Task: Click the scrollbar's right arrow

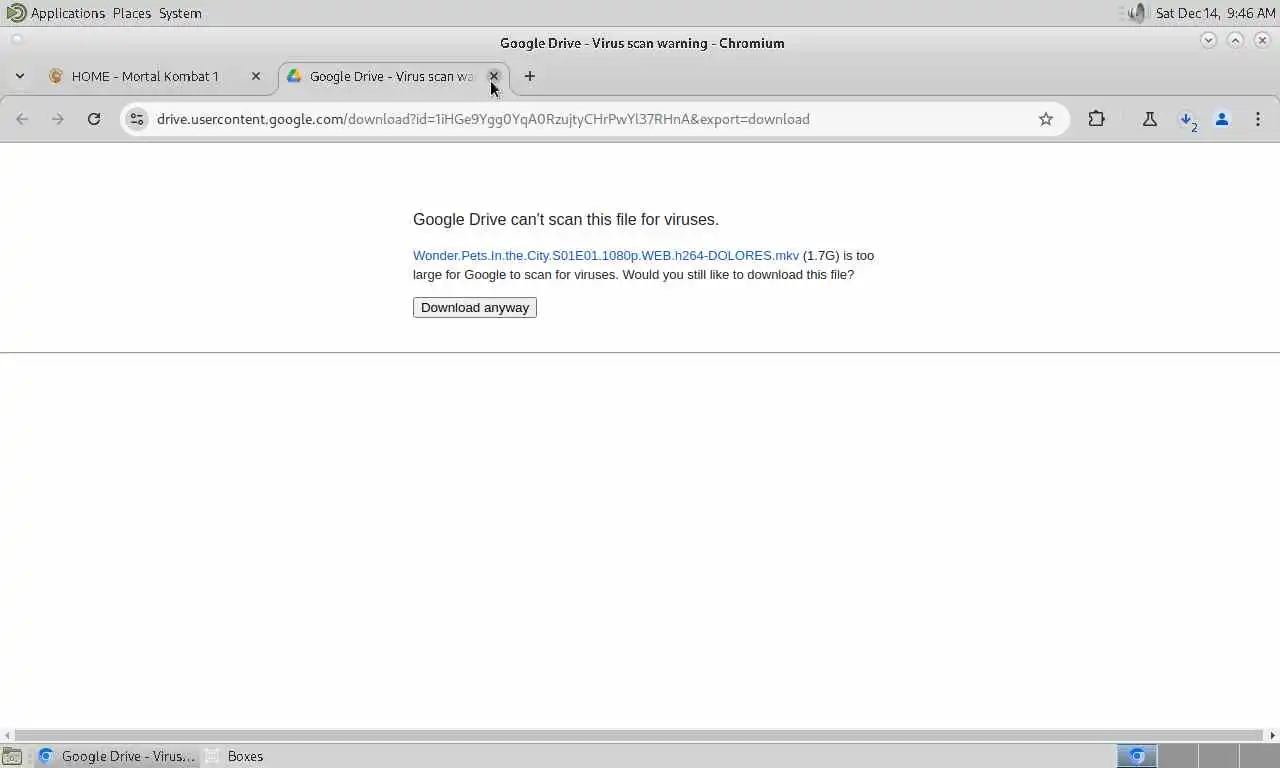Action: coord(1272,735)
